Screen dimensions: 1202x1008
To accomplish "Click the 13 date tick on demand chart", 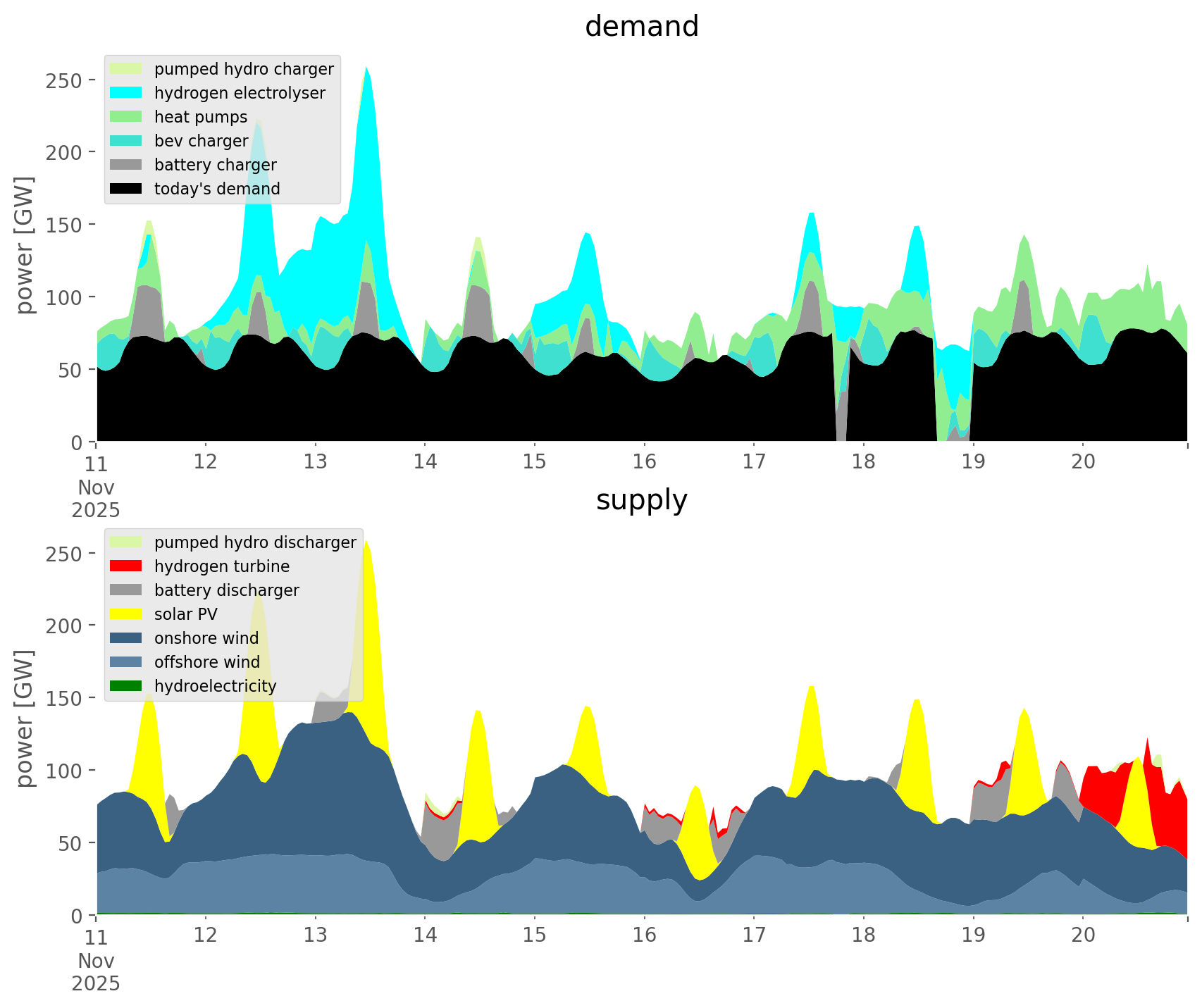I will point(315,462).
